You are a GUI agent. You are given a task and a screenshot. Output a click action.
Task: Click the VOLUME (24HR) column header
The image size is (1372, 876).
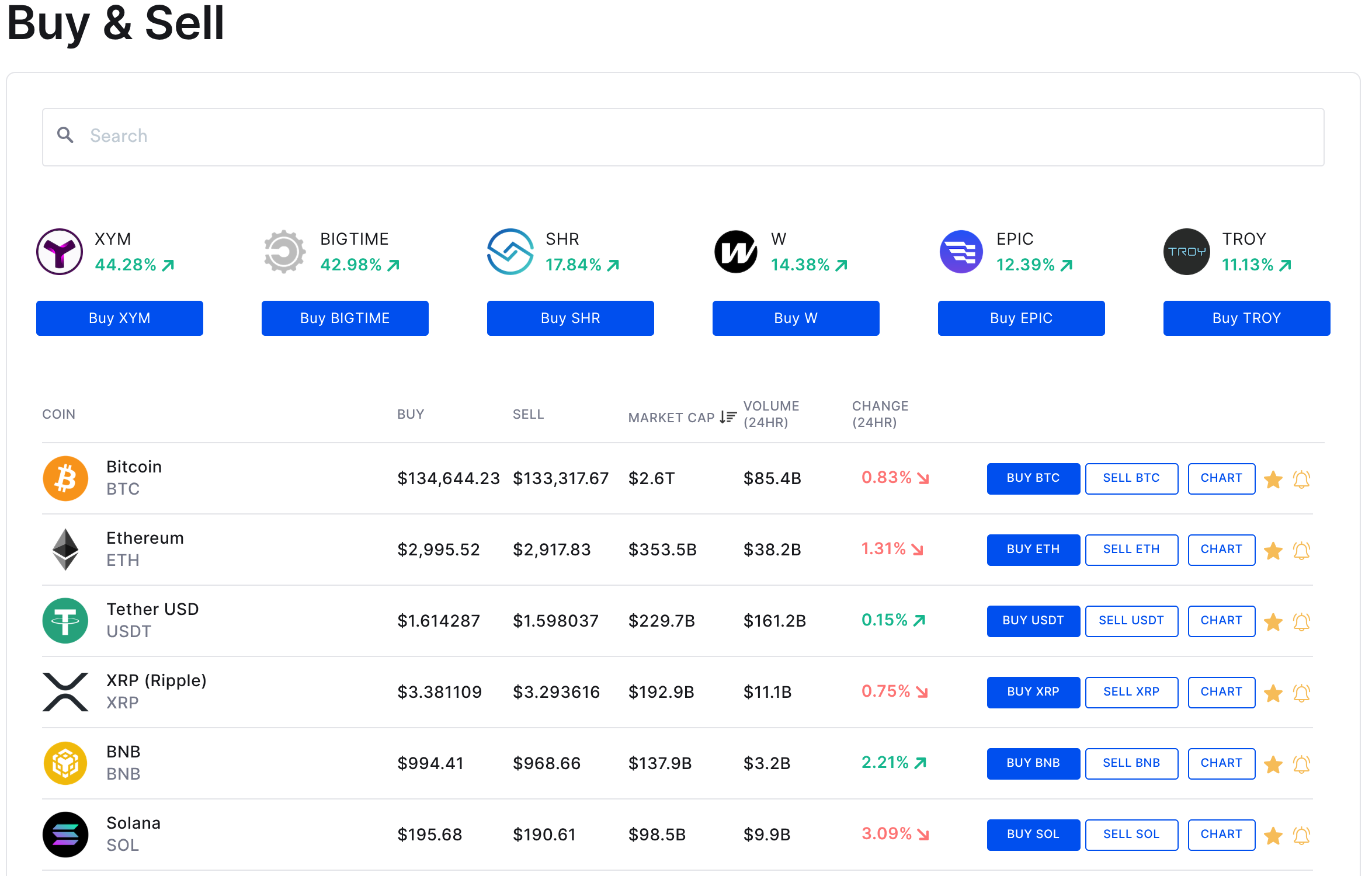tap(771, 414)
